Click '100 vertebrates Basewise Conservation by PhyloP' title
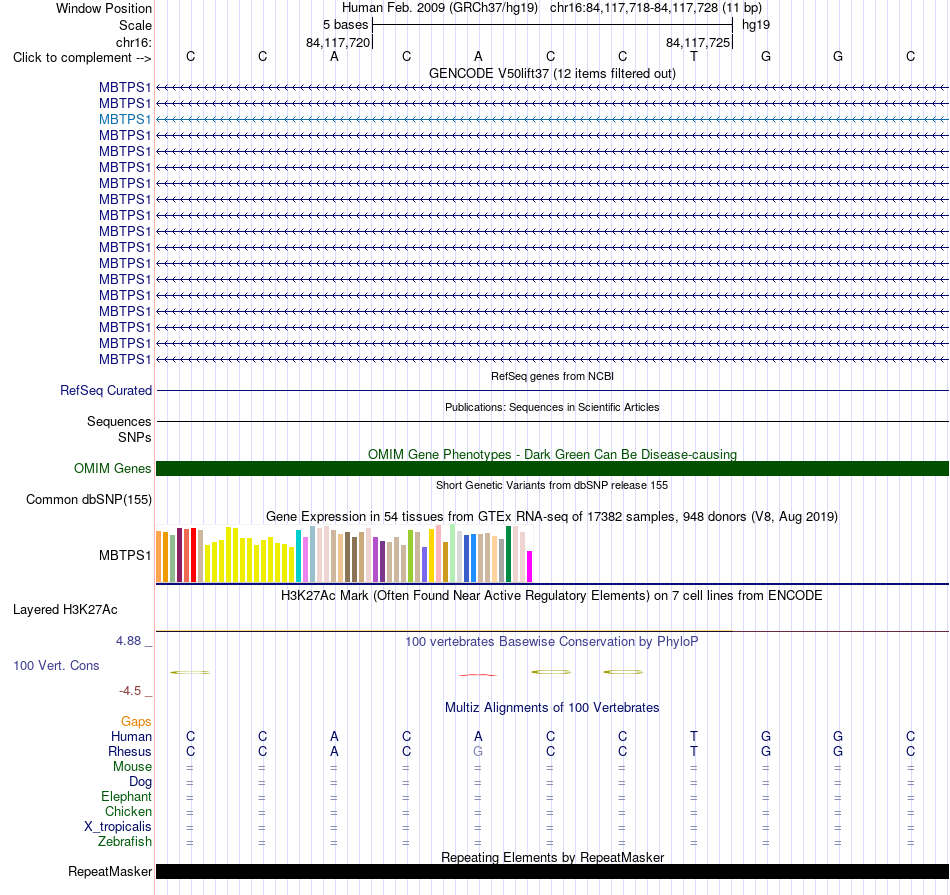950x895 pixels. 552,641
